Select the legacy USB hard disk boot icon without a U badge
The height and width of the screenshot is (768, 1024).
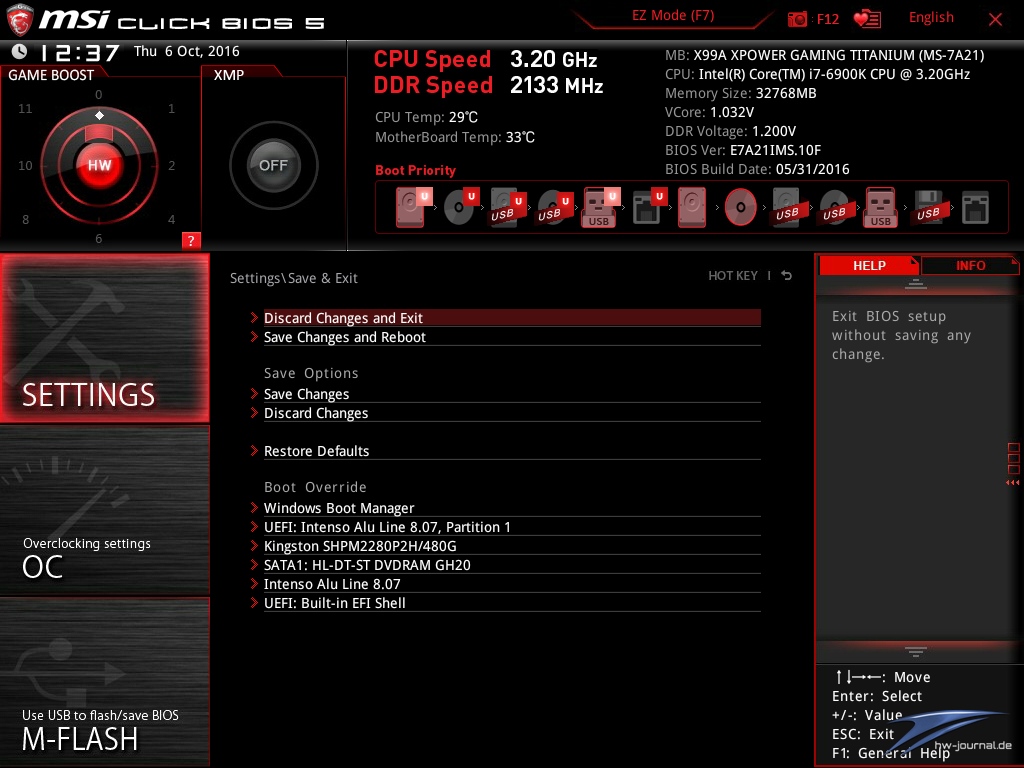(787, 207)
